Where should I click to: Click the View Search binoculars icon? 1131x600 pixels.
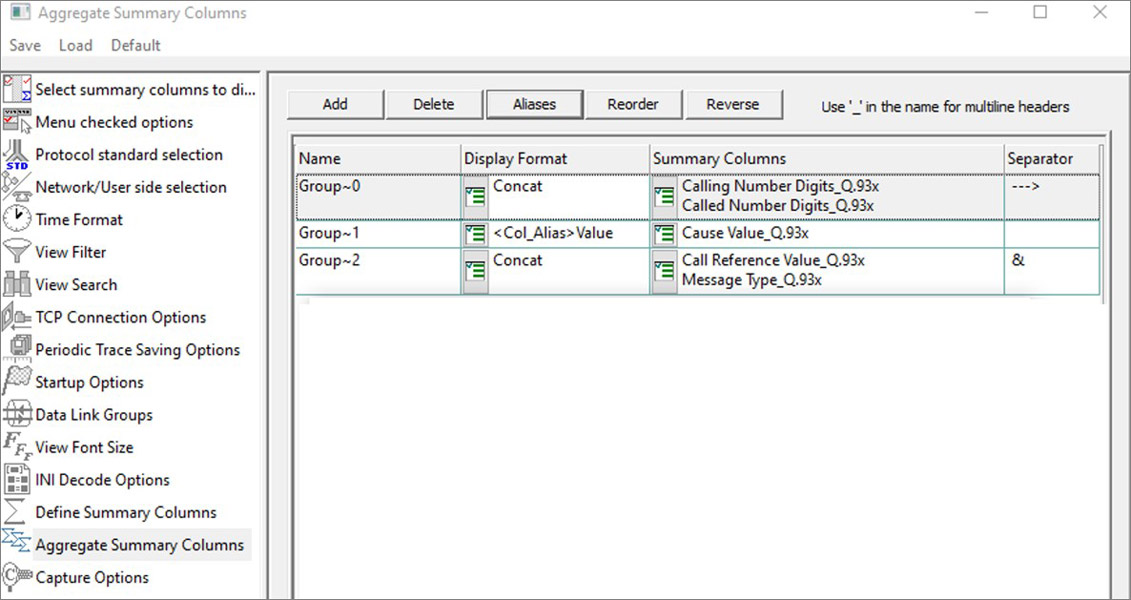click(17, 284)
